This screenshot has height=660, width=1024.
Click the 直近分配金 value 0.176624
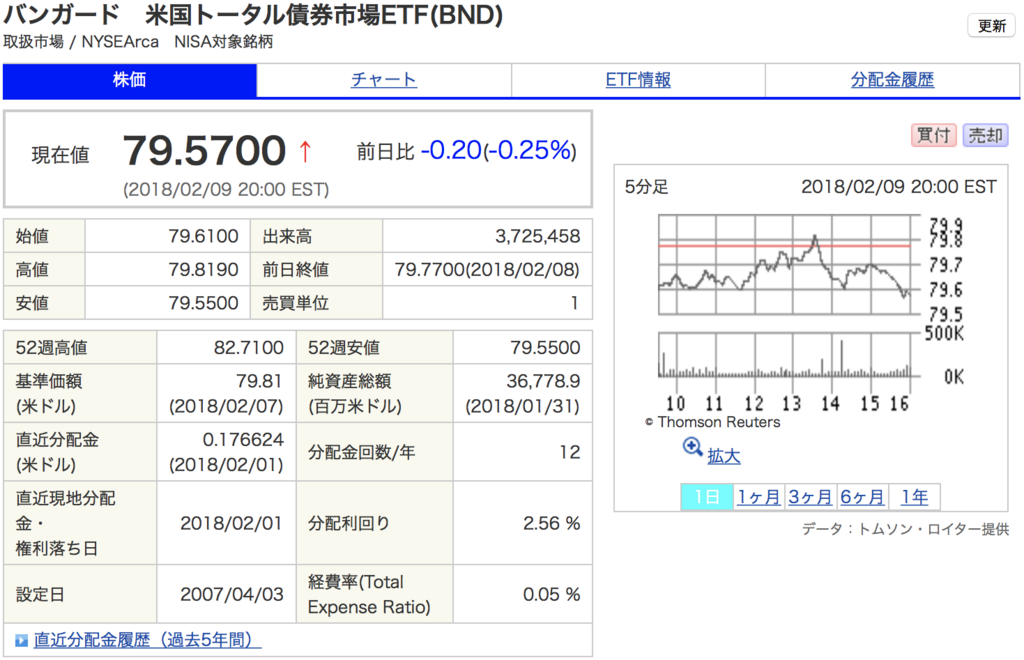(243, 439)
